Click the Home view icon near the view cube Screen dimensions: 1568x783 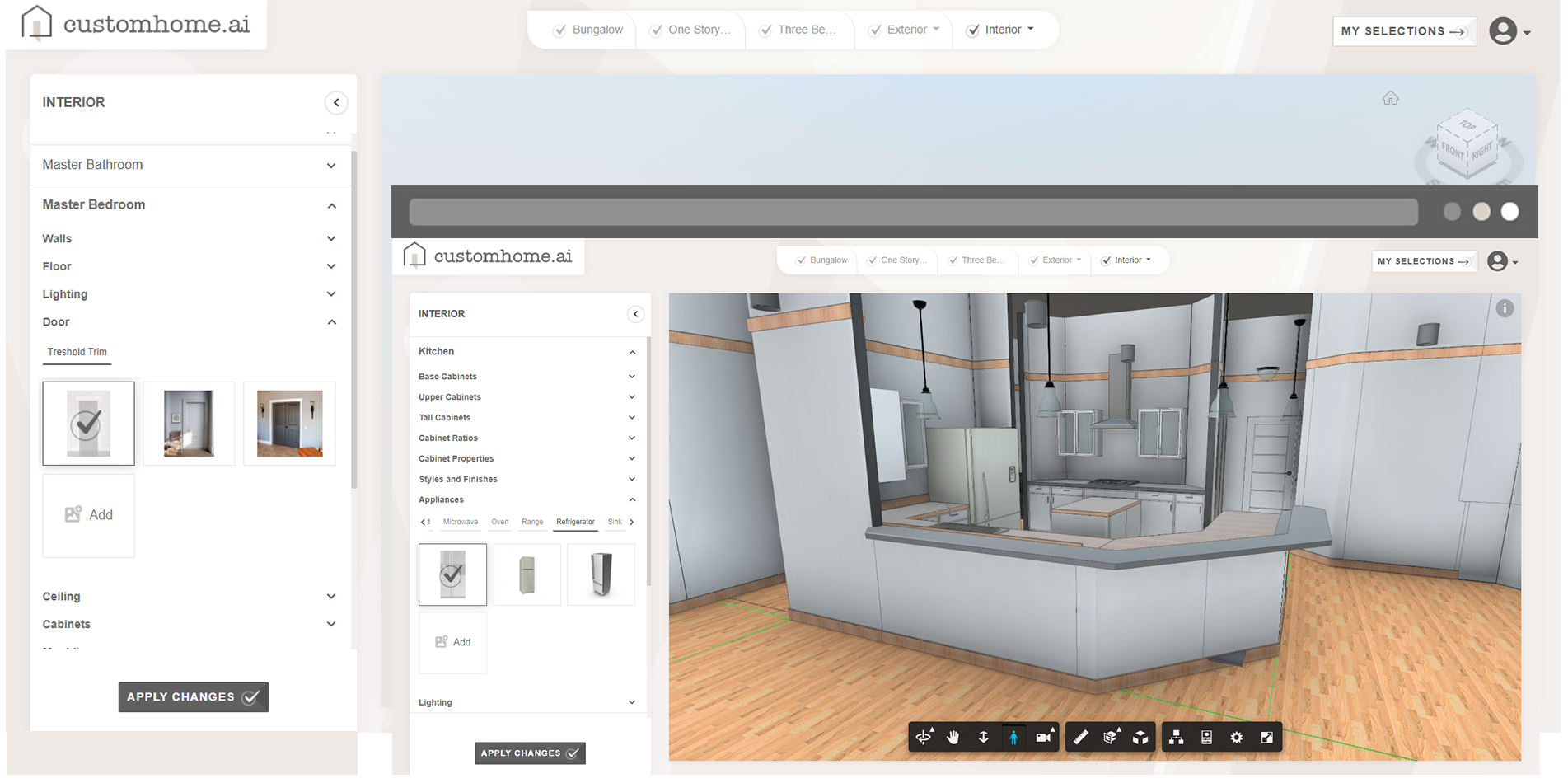coord(1391,98)
